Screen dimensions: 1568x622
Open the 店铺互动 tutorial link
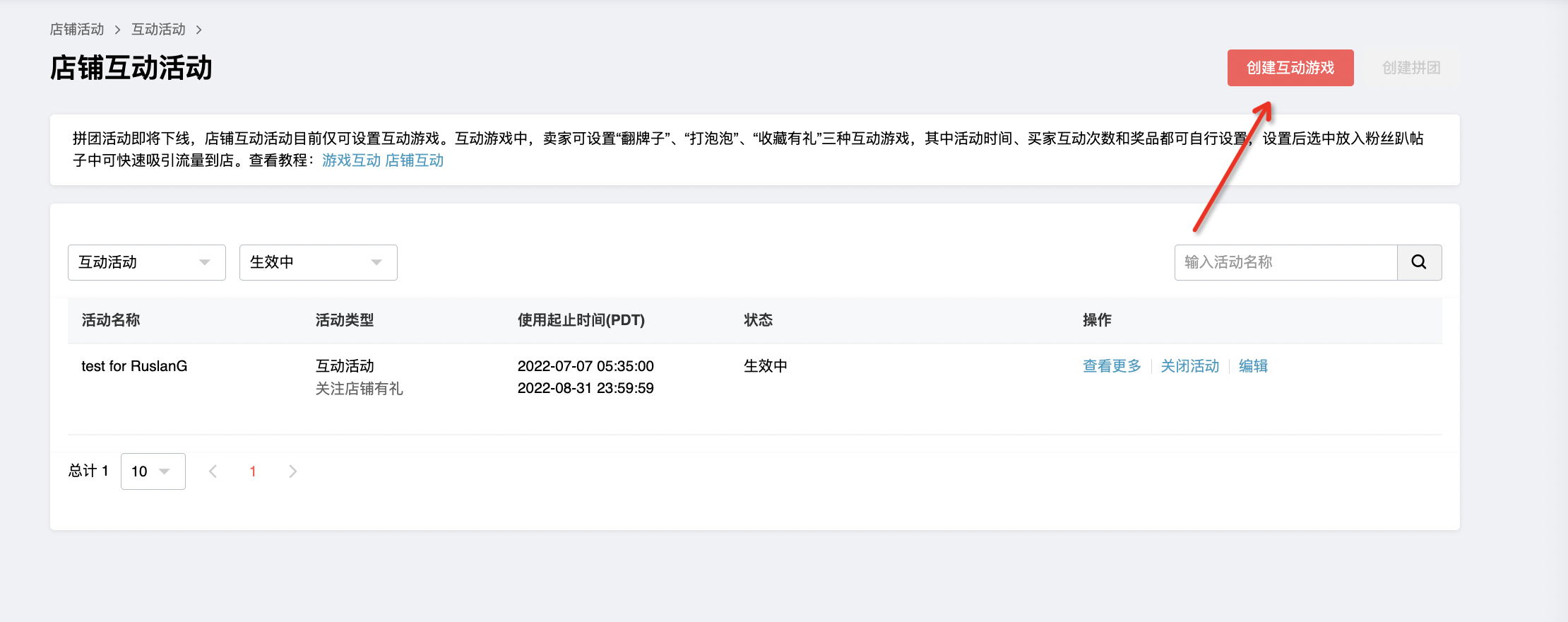[414, 160]
